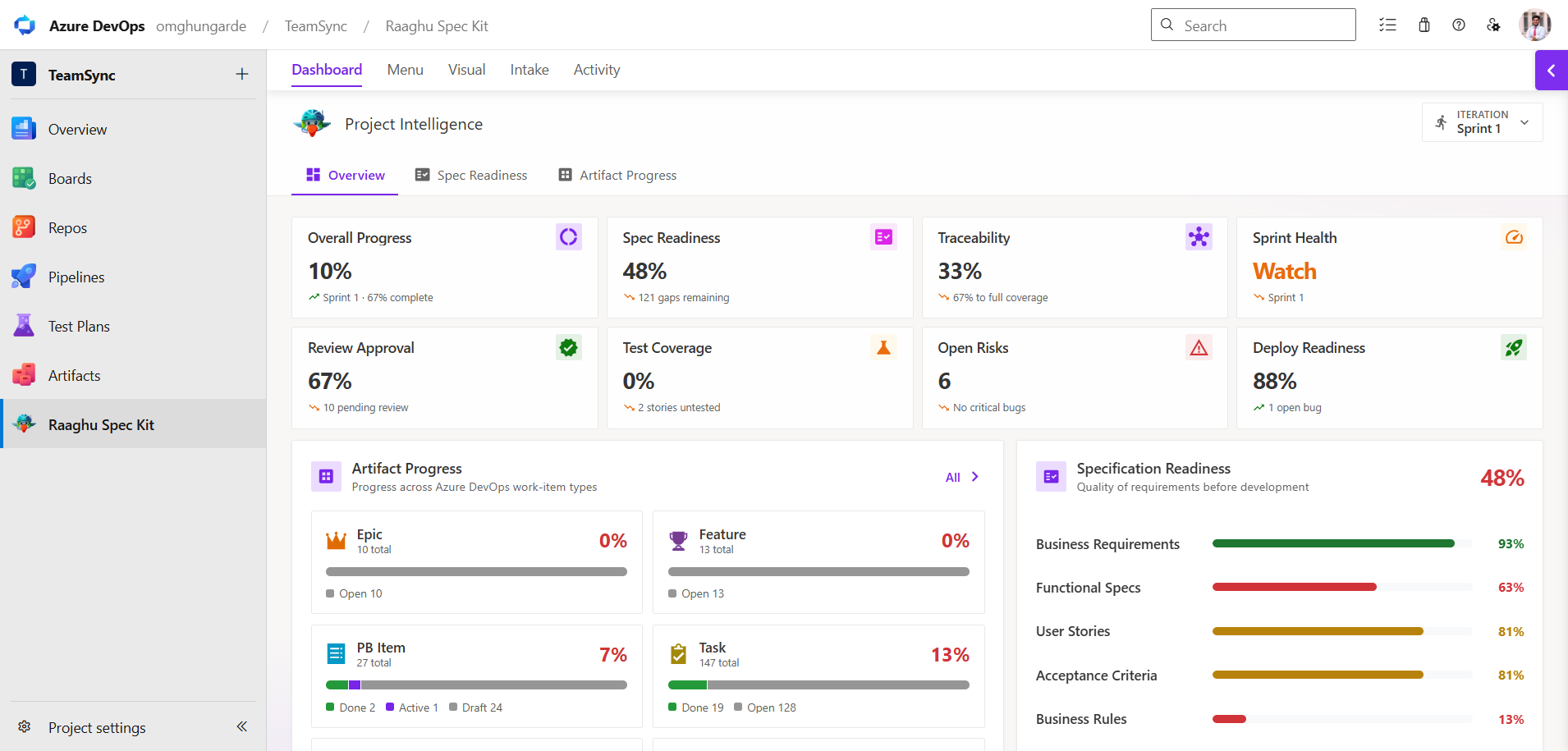Click the Traceability nodes icon
This screenshot has width=1568, height=751.
[1199, 237]
